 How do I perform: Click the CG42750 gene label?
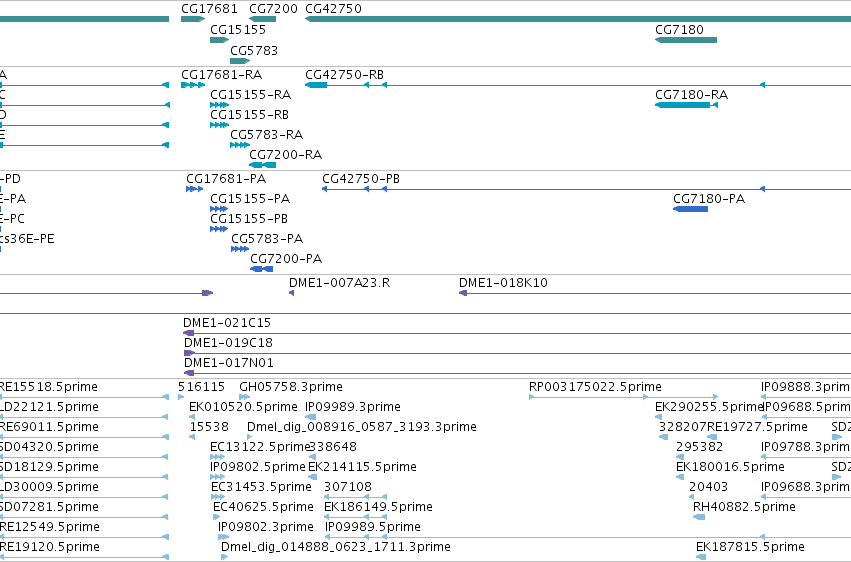[333, 9]
